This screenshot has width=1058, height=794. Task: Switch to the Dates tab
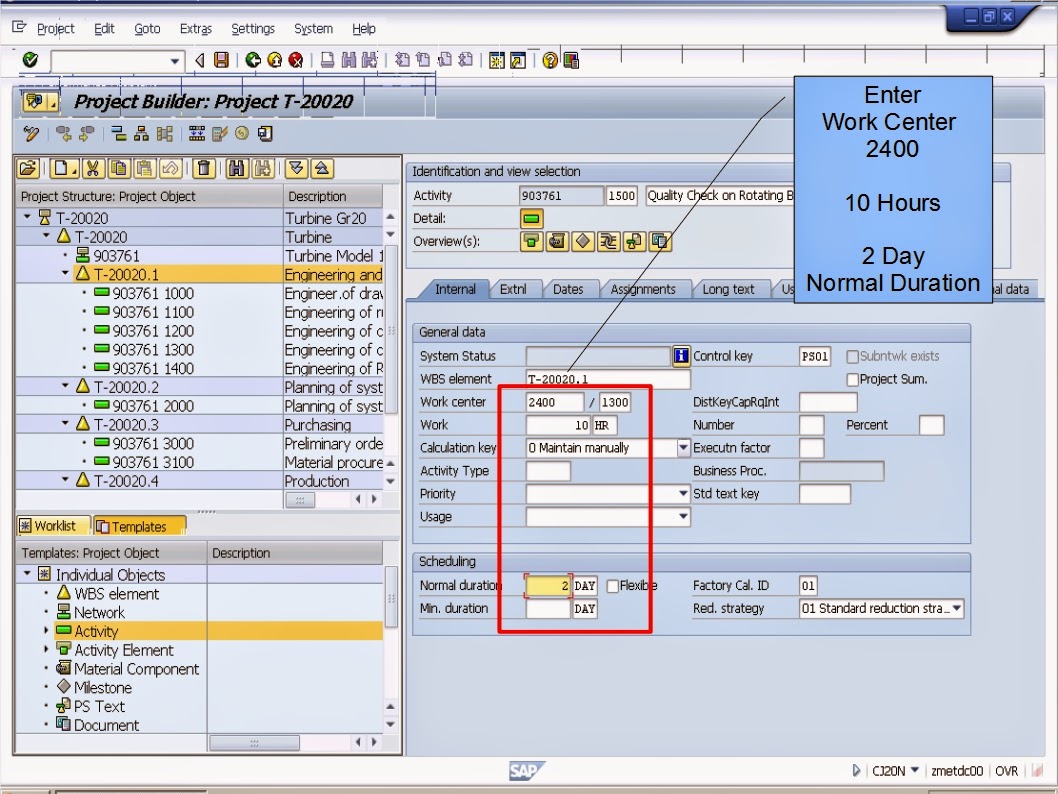(x=569, y=289)
